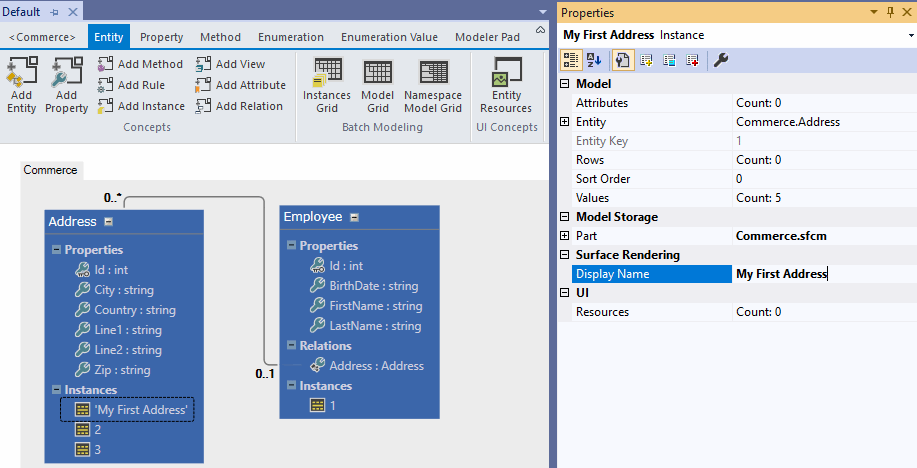917x468 pixels.
Task: Collapse the Model Storage category
Action: pos(565,217)
